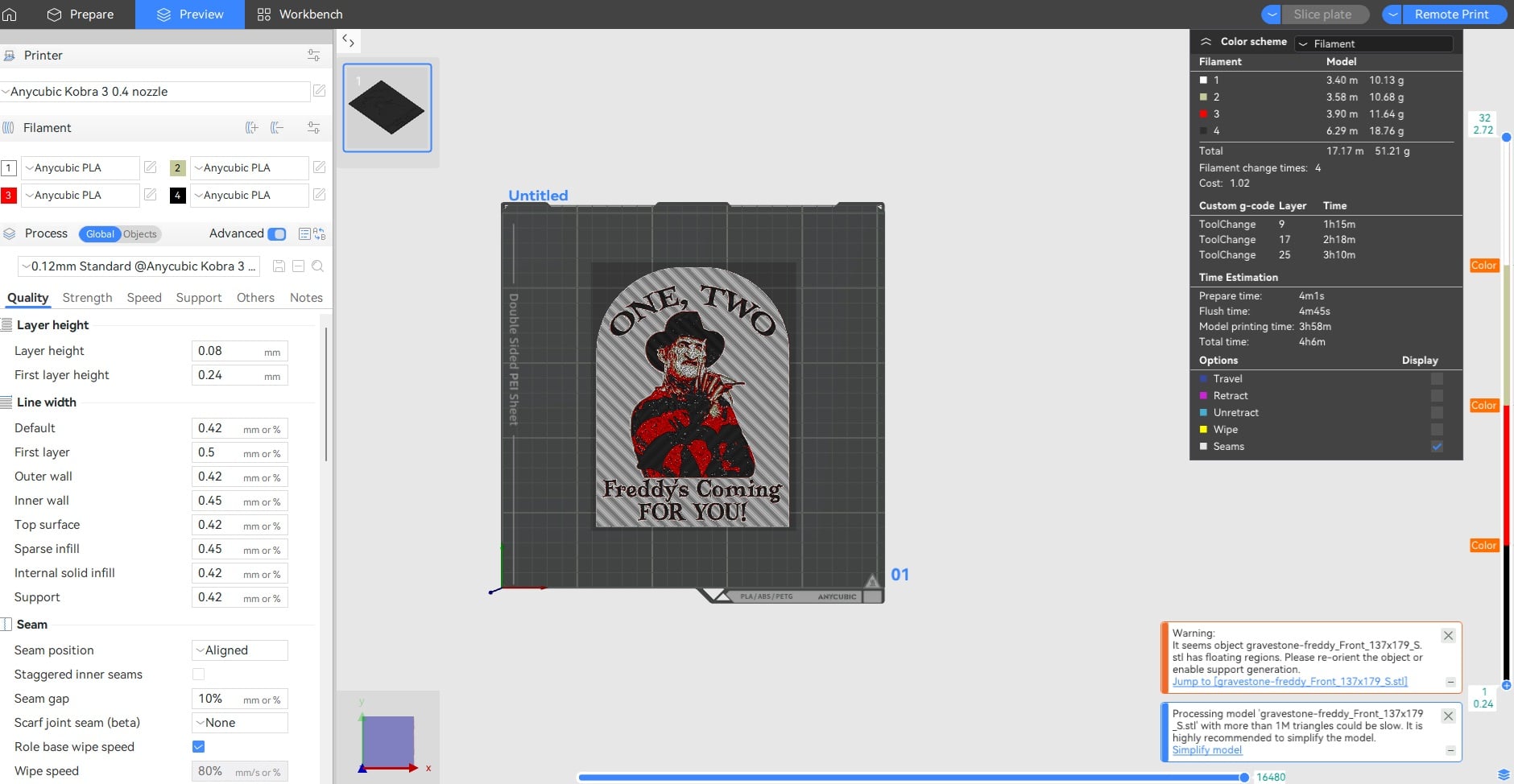Open filament 4 Anycubic PLA dropdown
The width and height of the screenshot is (1514, 784).
click(249, 196)
